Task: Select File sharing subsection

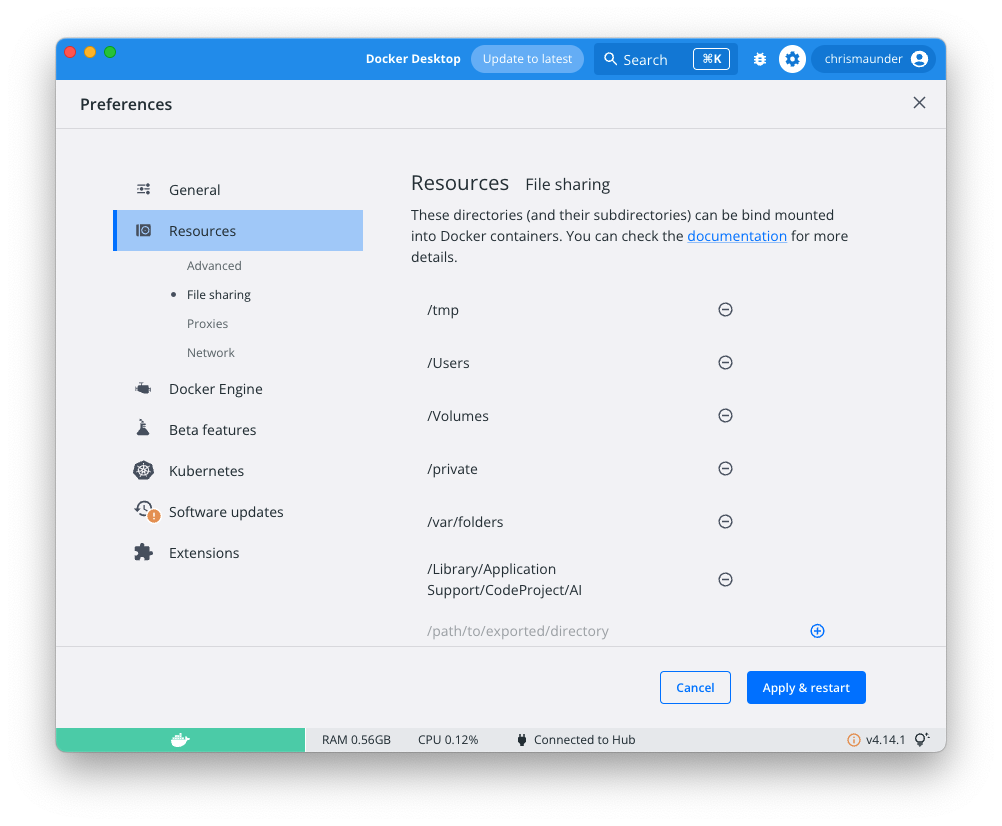Action: (219, 294)
